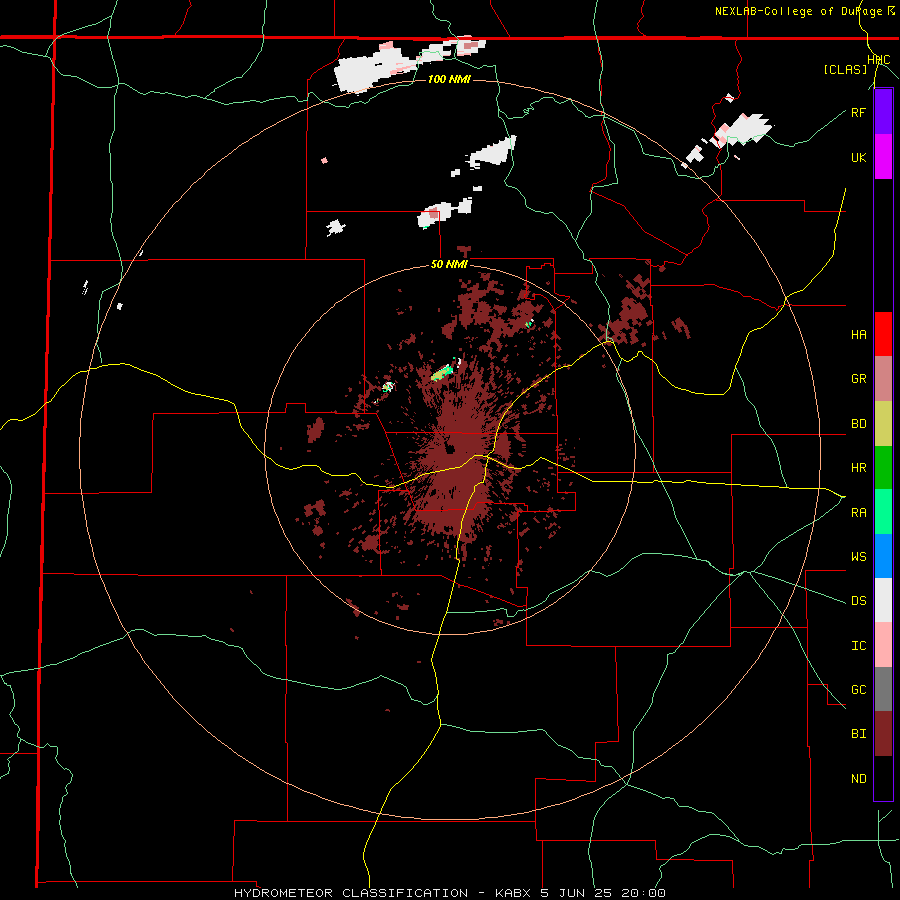This screenshot has height=900, width=900.
Task: Click the DS white legend swatch
Action: 883,600
